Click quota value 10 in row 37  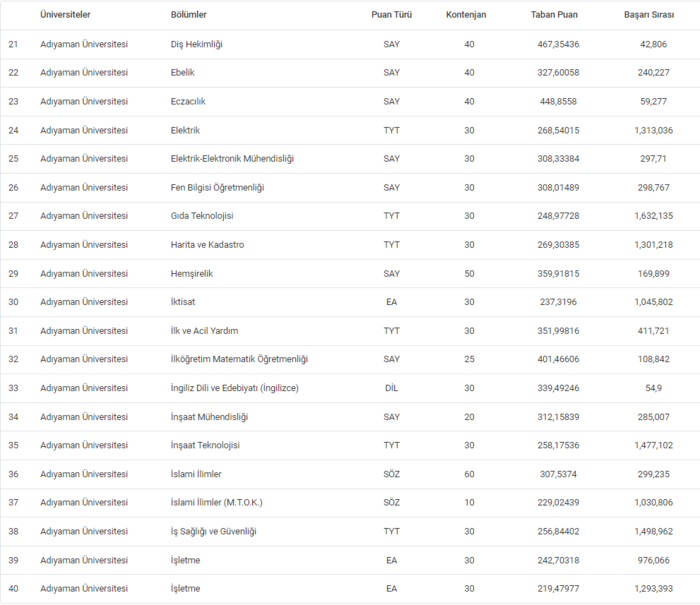pos(469,502)
